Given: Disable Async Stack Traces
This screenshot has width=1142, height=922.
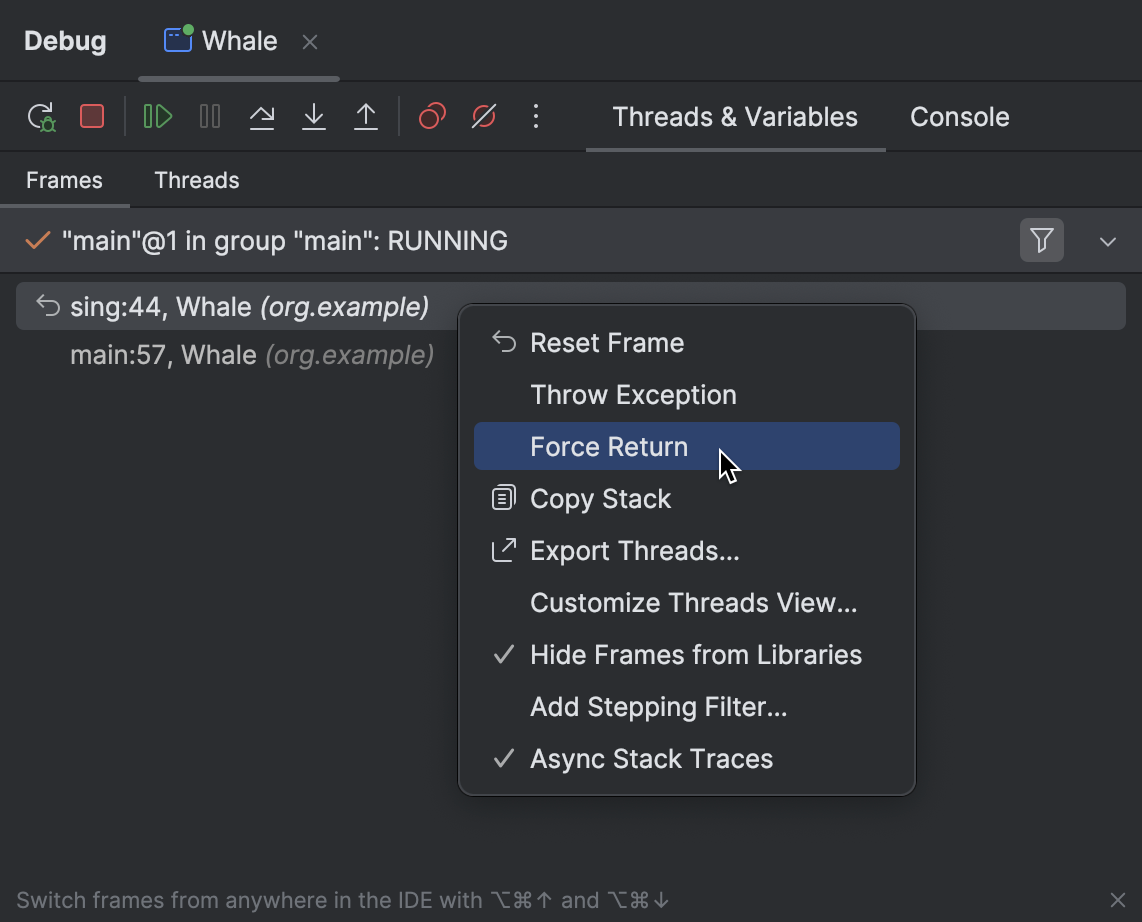Looking at the screenshot, I should (651, 759).
